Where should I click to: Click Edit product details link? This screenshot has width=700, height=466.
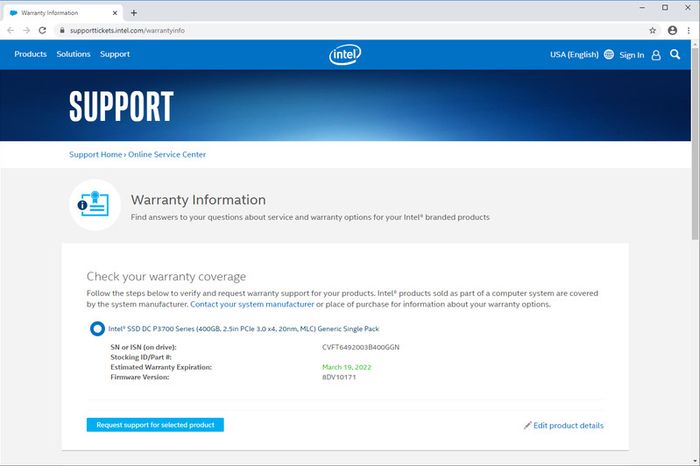click(568, 425)
